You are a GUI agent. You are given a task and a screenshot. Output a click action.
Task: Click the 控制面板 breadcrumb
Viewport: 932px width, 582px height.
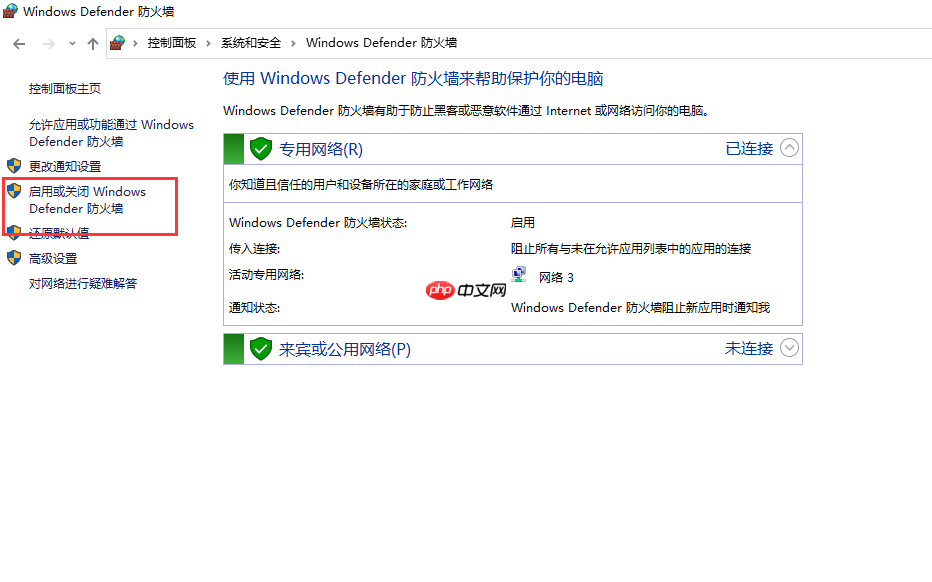(172, 43)
